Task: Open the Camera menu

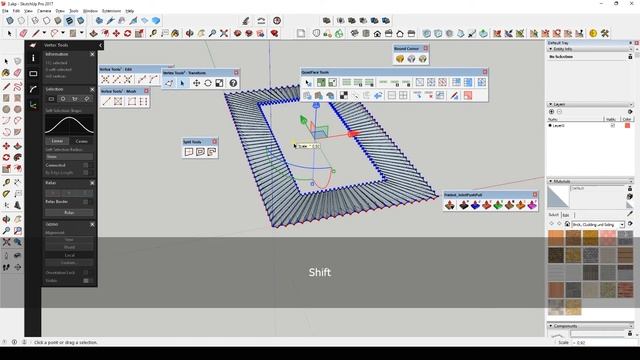Action: (44, 11)
